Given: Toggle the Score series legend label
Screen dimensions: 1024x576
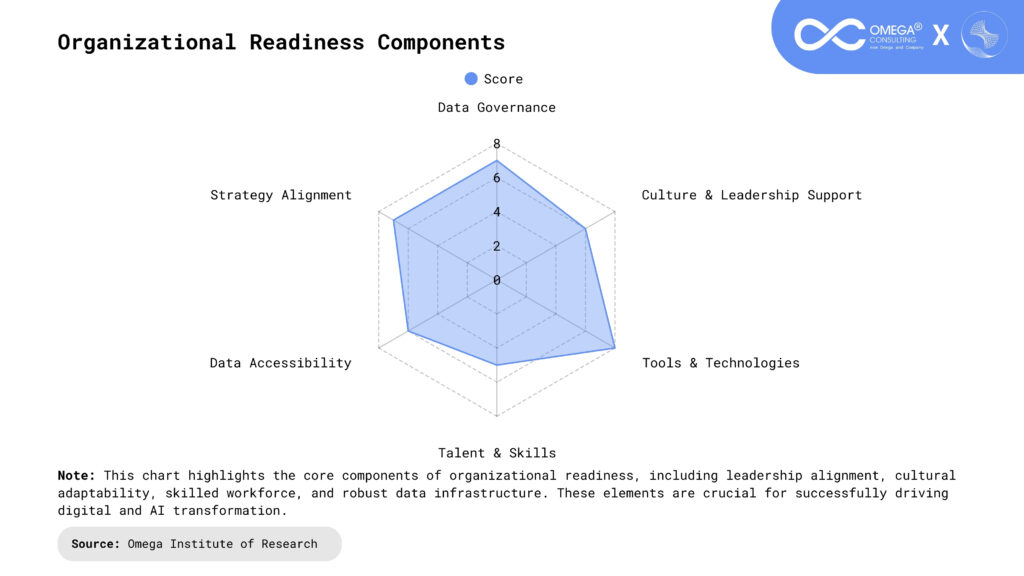Looking at the screenshot, I should tap(503, 79).
